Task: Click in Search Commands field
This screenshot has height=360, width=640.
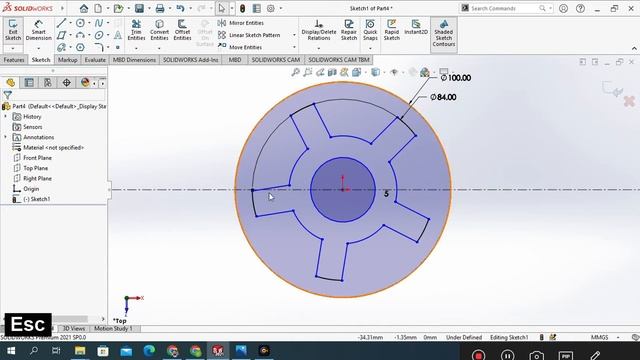Action: (504, 8)
